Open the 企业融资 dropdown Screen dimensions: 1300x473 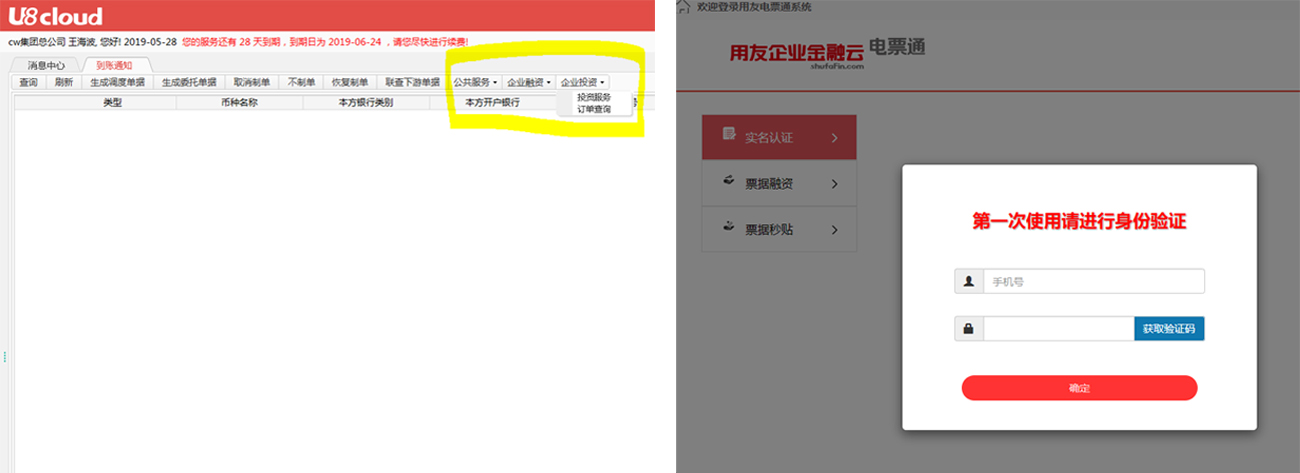(x=529, y=82)
